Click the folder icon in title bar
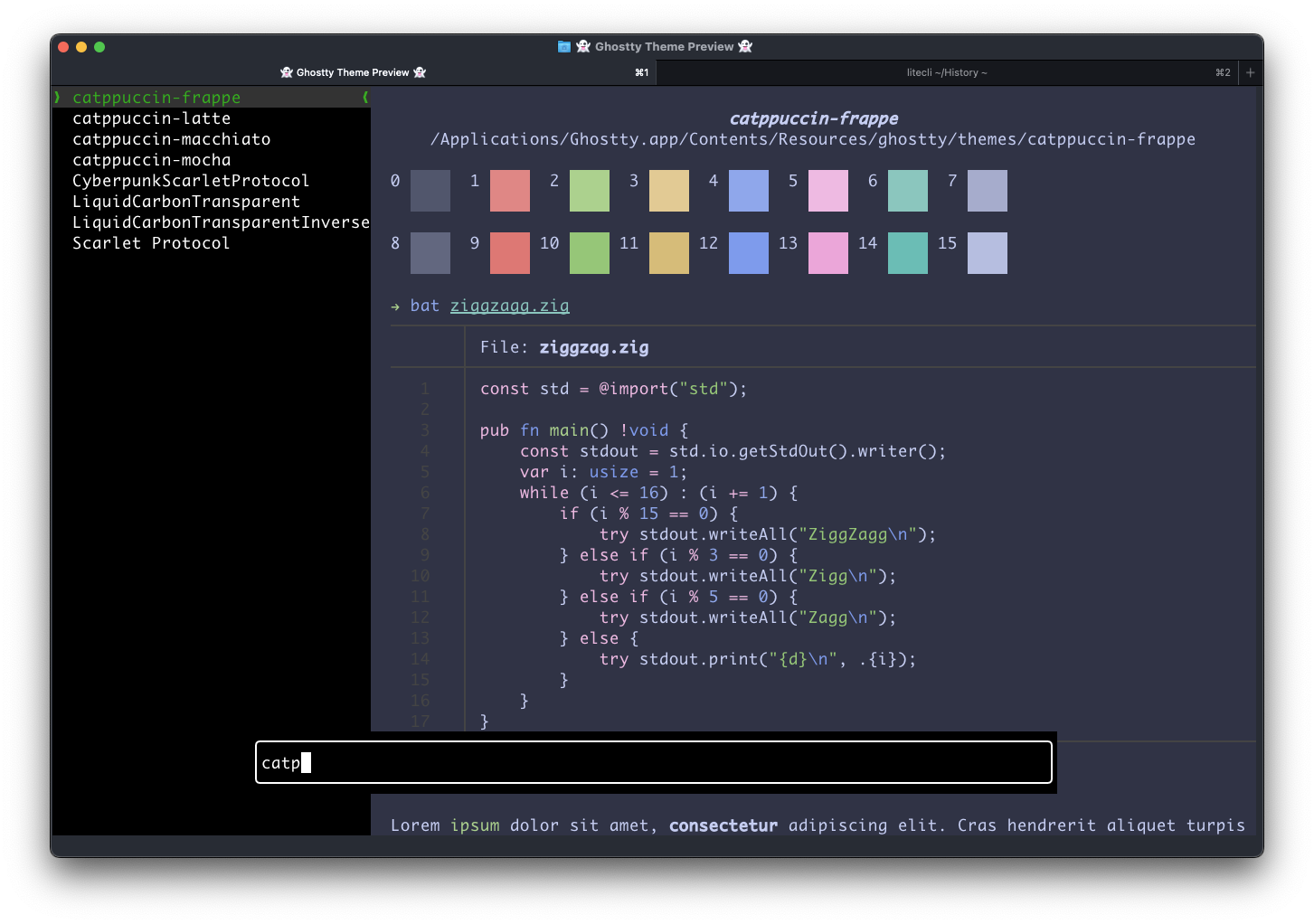1314x924 pixels. 564,47
